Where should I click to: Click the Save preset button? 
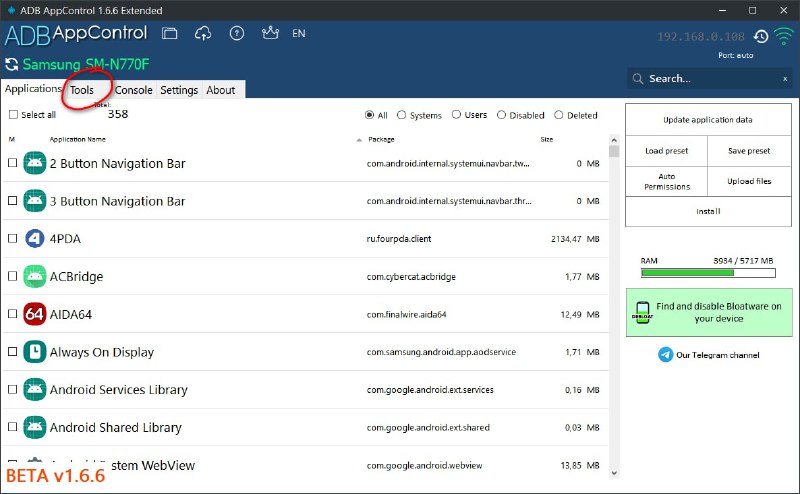coord(749,151)
